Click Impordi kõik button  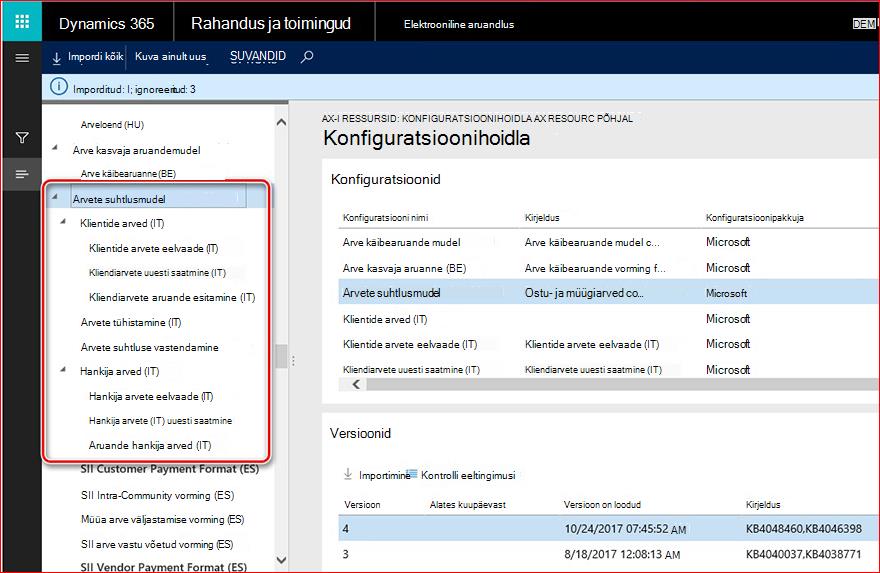(88, 57)
